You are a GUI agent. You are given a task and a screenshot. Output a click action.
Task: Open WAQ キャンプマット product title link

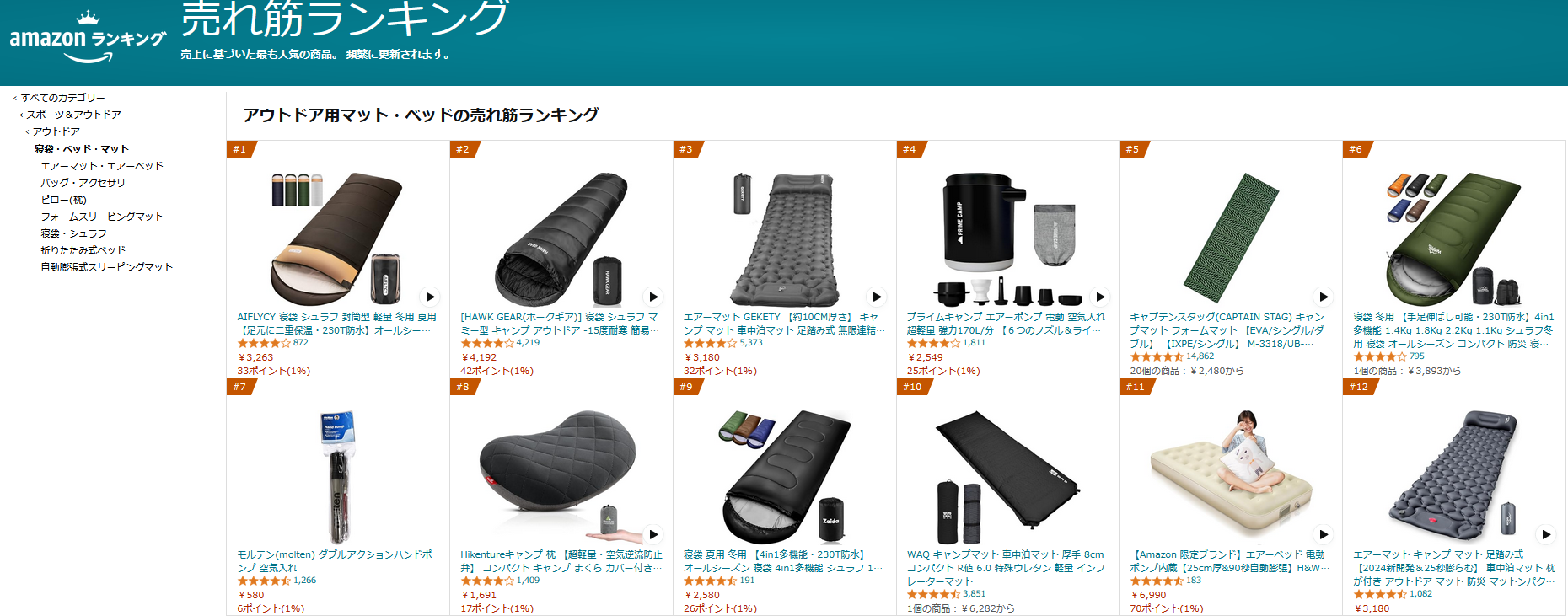coord(1006,568)
